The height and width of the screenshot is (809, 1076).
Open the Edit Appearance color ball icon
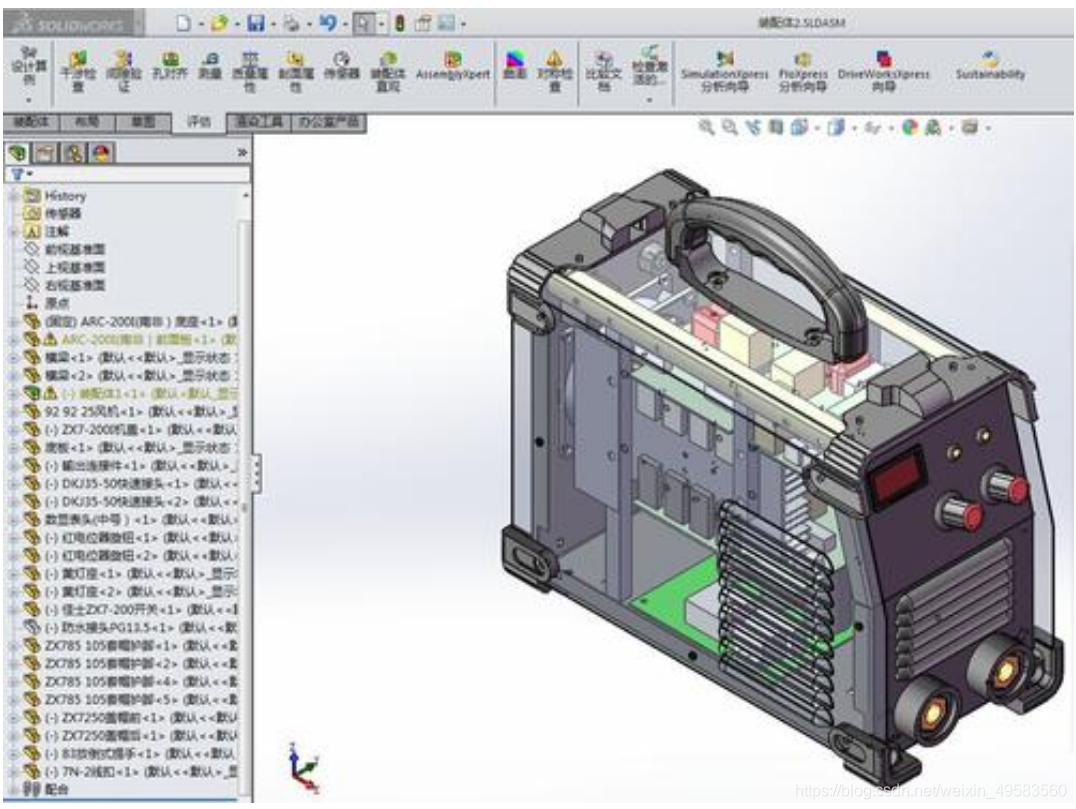910,127
